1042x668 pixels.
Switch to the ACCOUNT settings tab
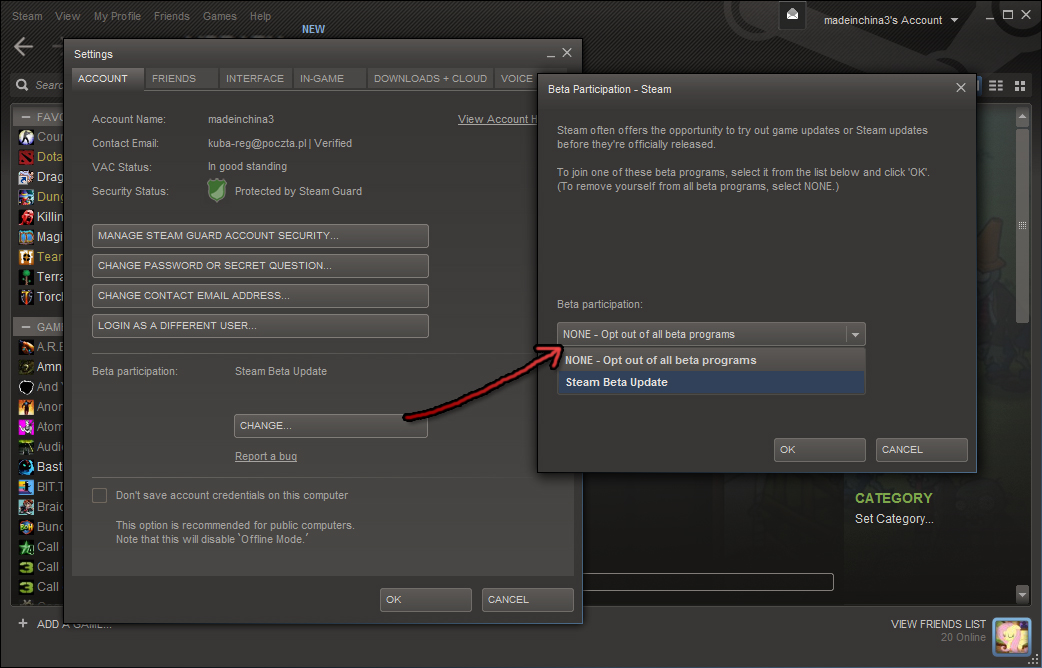[x=108, y=78]
